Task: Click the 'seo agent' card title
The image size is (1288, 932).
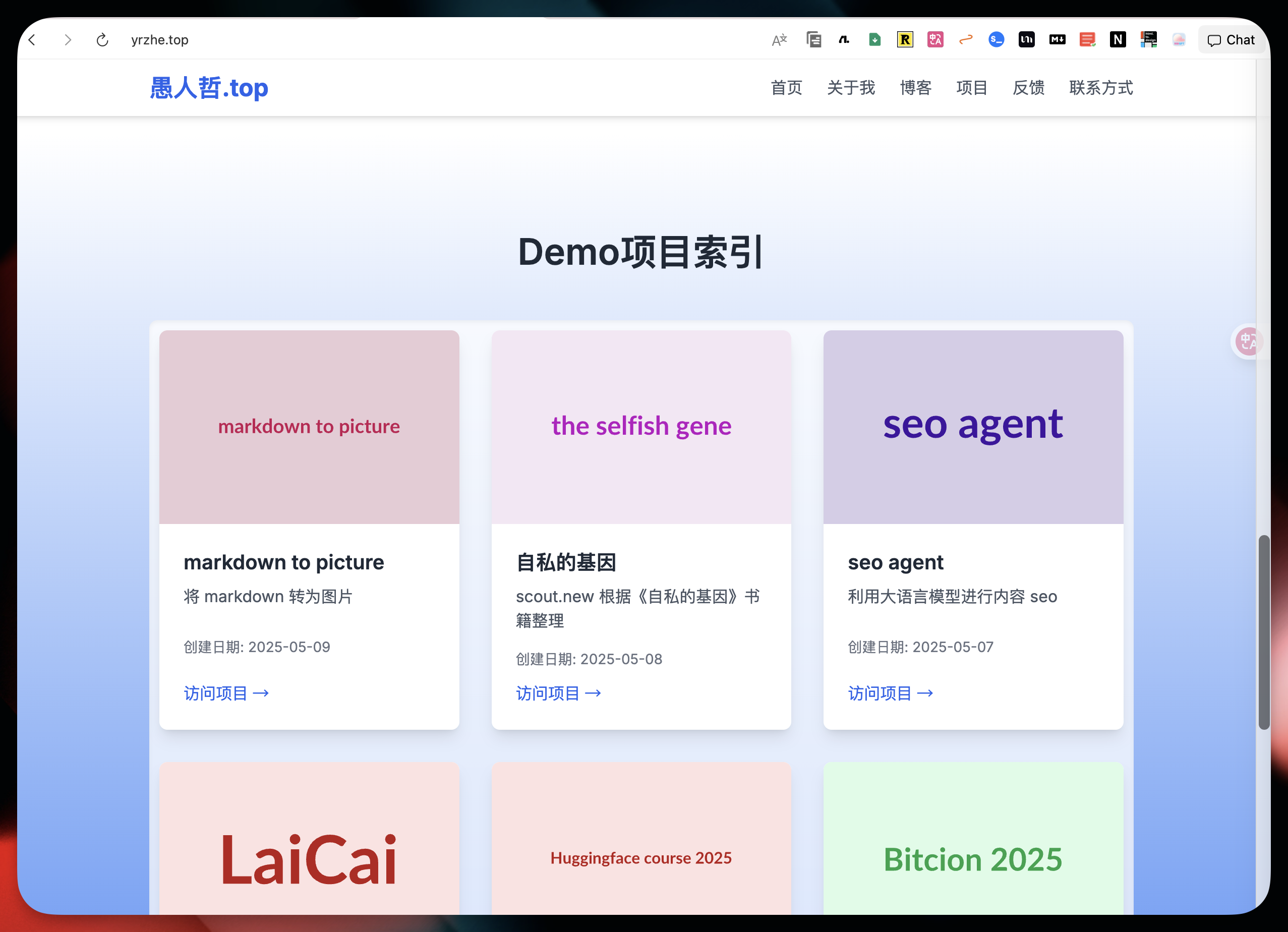Action: point(896,562)
